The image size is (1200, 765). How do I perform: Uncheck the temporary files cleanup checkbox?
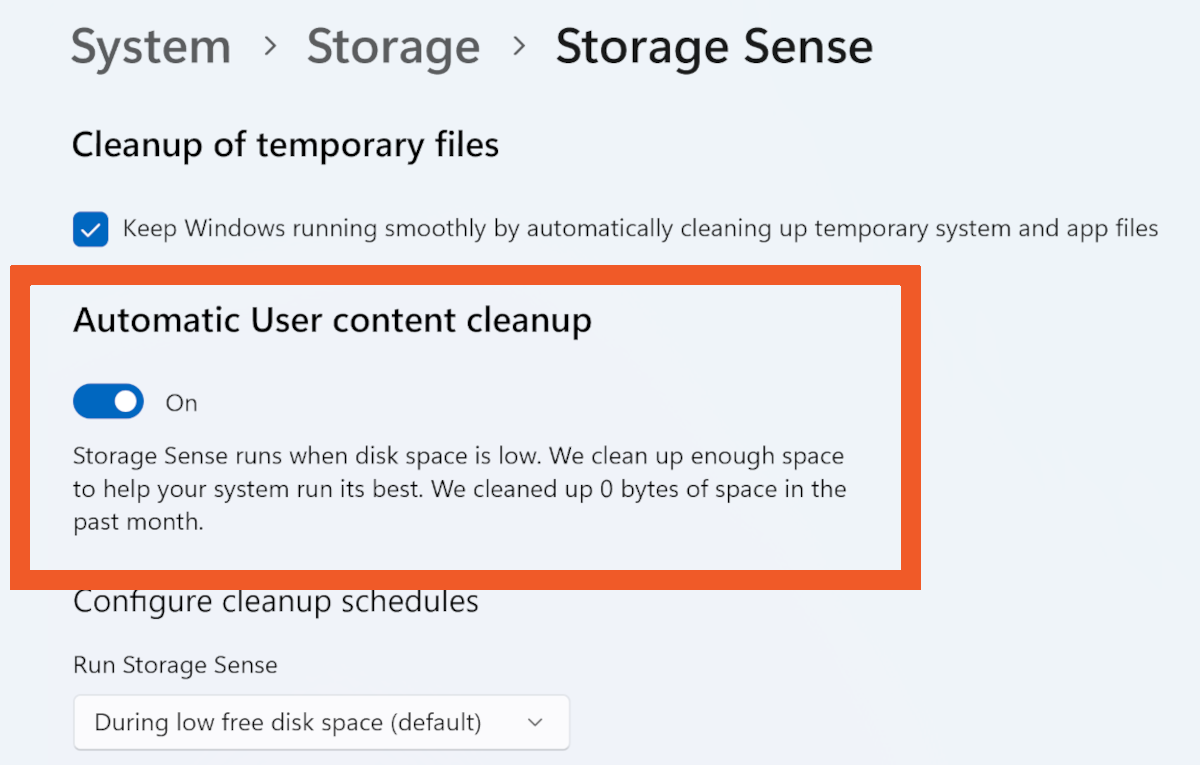click(x=91, y=229)
